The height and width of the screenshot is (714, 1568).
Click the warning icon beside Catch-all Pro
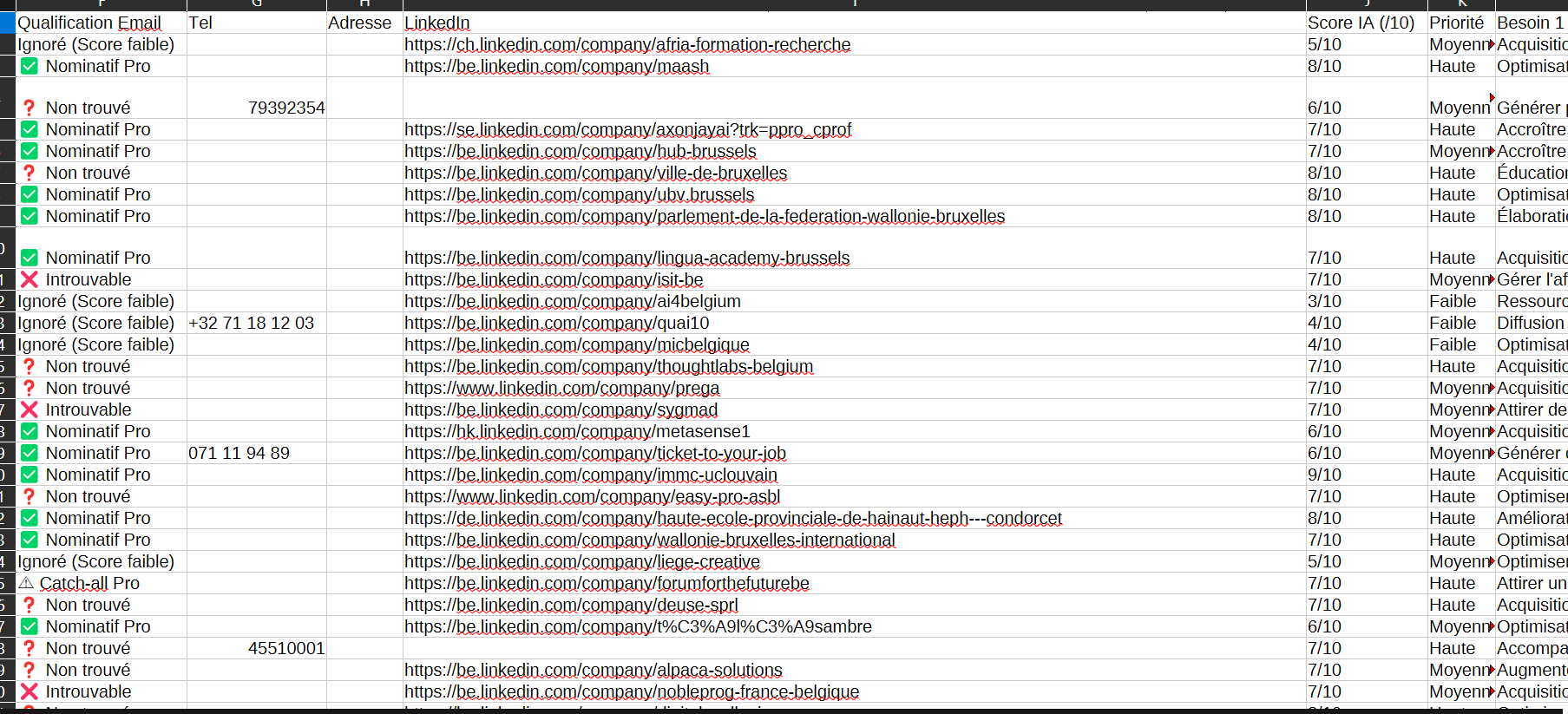tap(26, 583)
